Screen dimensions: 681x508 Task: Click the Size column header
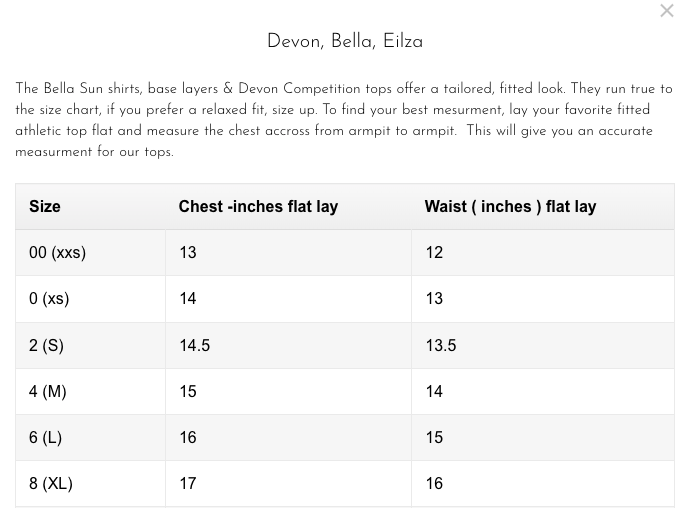coord(45,207)
